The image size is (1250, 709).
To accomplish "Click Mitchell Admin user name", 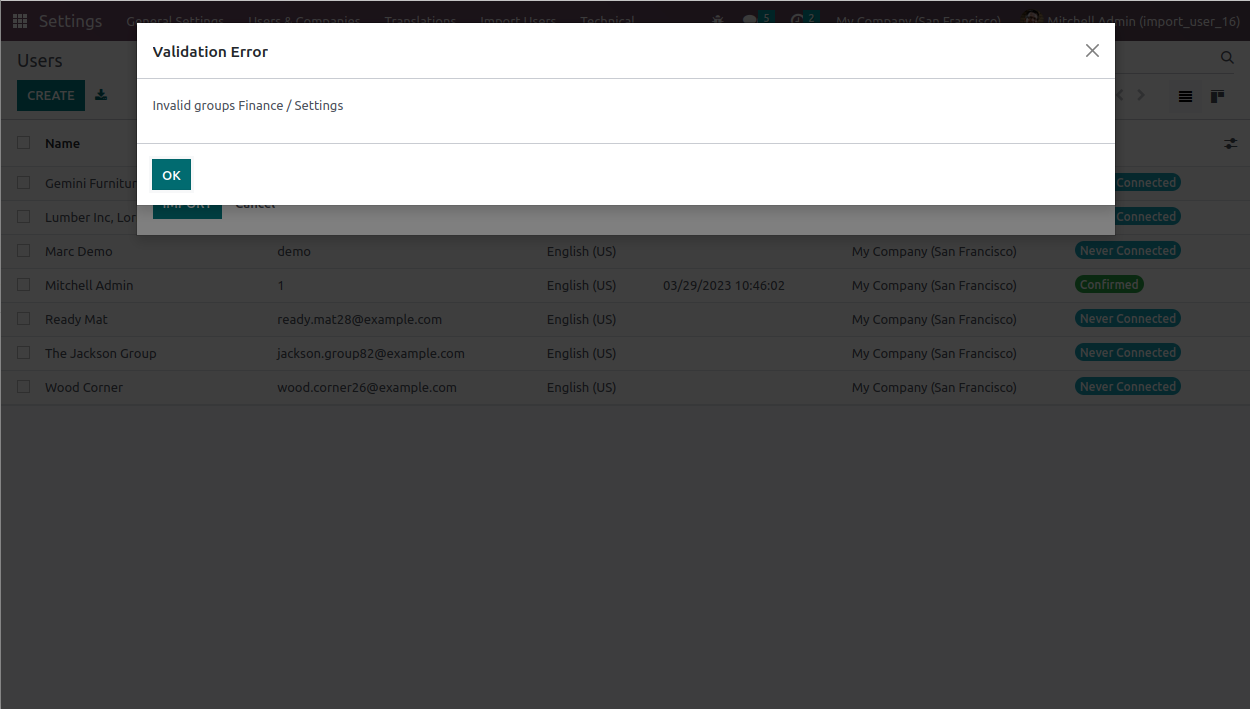I will (x=89, y=286).
